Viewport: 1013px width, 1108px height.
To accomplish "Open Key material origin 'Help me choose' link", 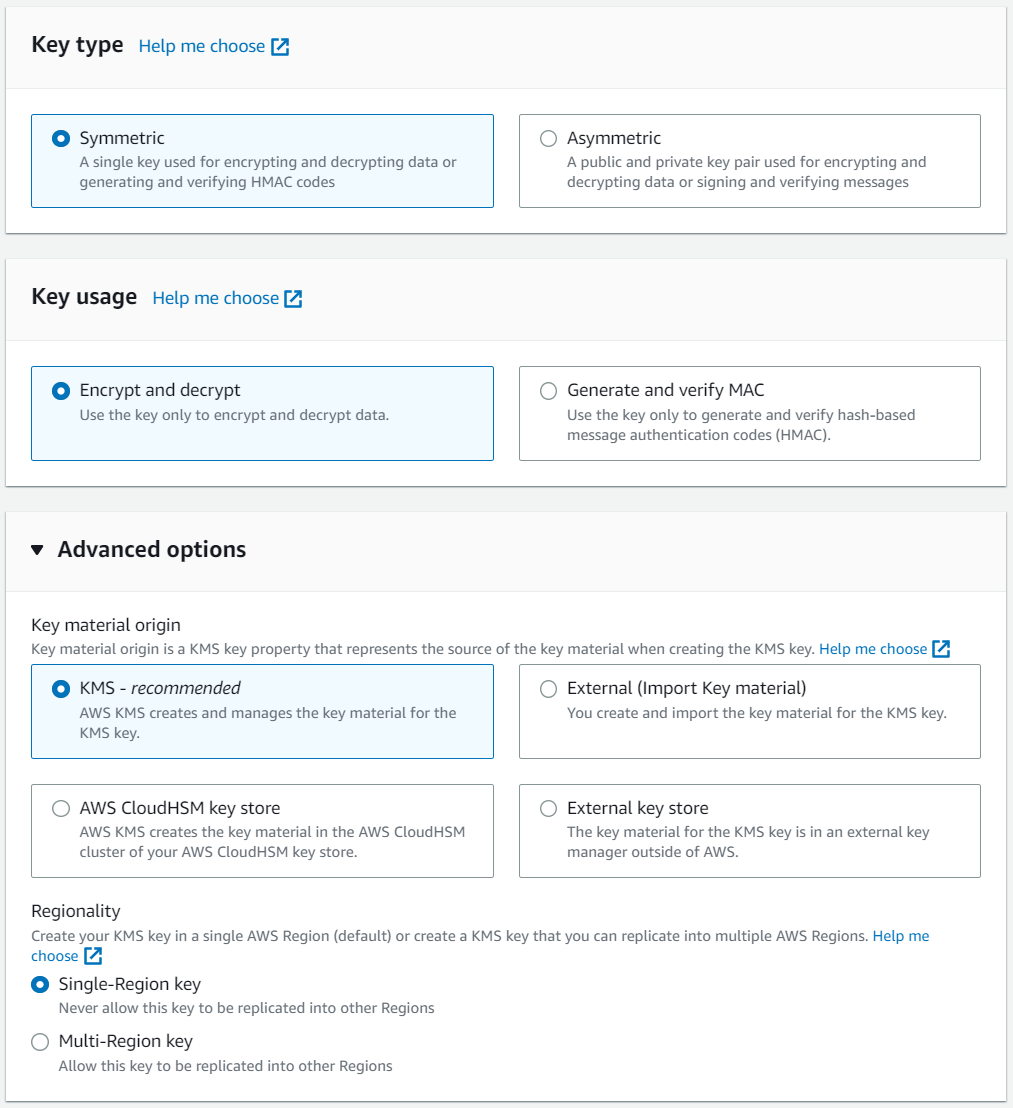I will pos(873,649).
